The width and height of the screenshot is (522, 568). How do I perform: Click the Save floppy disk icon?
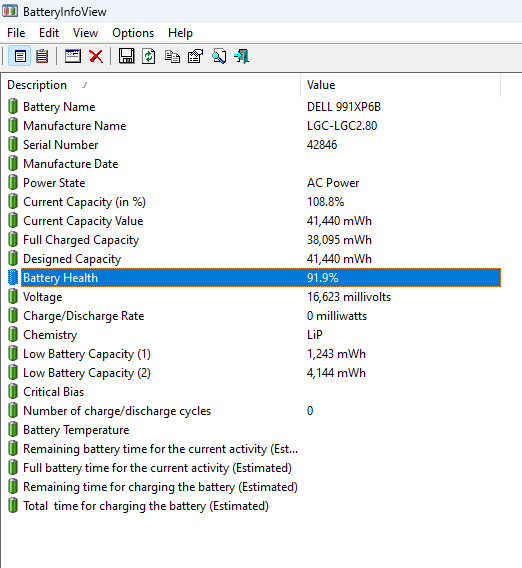126,57
